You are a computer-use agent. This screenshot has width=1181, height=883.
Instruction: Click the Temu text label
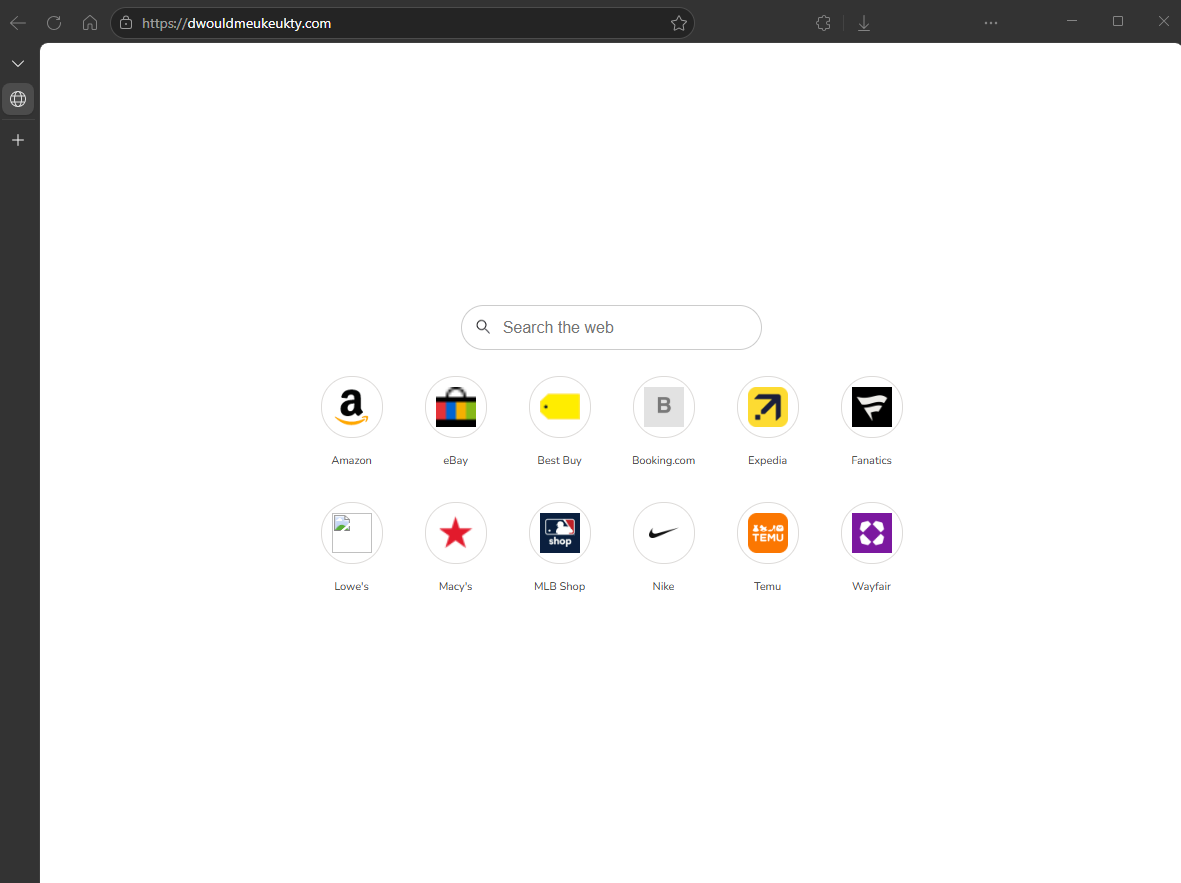[767, 586]
